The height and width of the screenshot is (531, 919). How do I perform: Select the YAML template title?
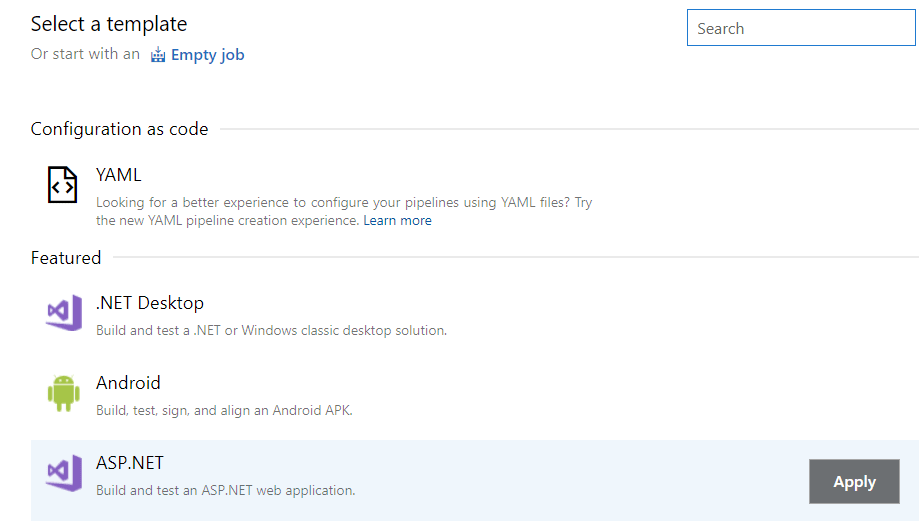tap(119, 175)
